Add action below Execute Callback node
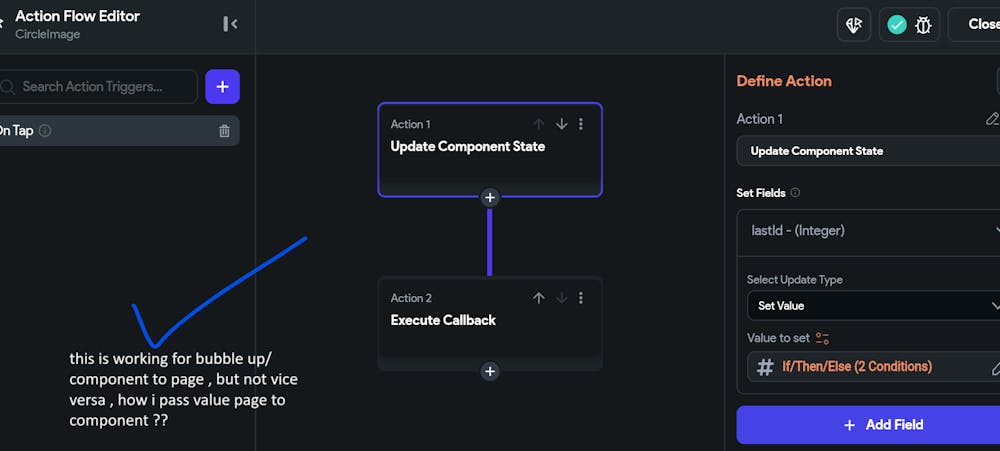This screenshot has width=1000, height=451. [490, 371]
